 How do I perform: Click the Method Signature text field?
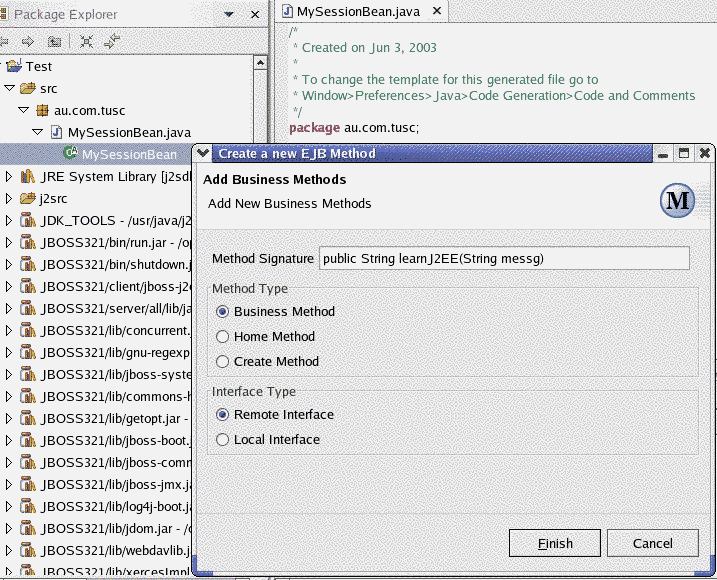[x=504, y=259]
